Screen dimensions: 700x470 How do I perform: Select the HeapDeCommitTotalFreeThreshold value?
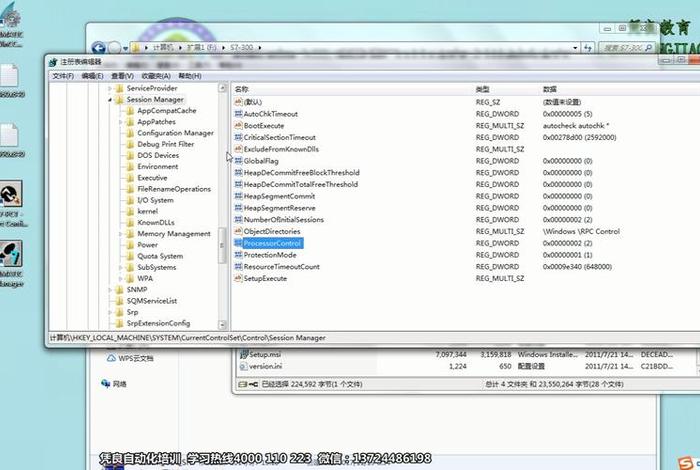point(300,184)
